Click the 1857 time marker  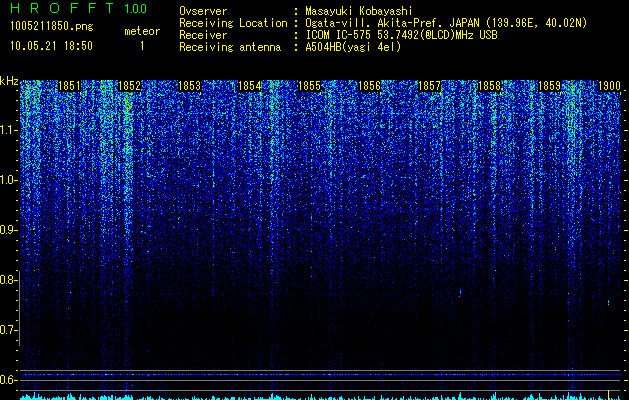point(429,86)
